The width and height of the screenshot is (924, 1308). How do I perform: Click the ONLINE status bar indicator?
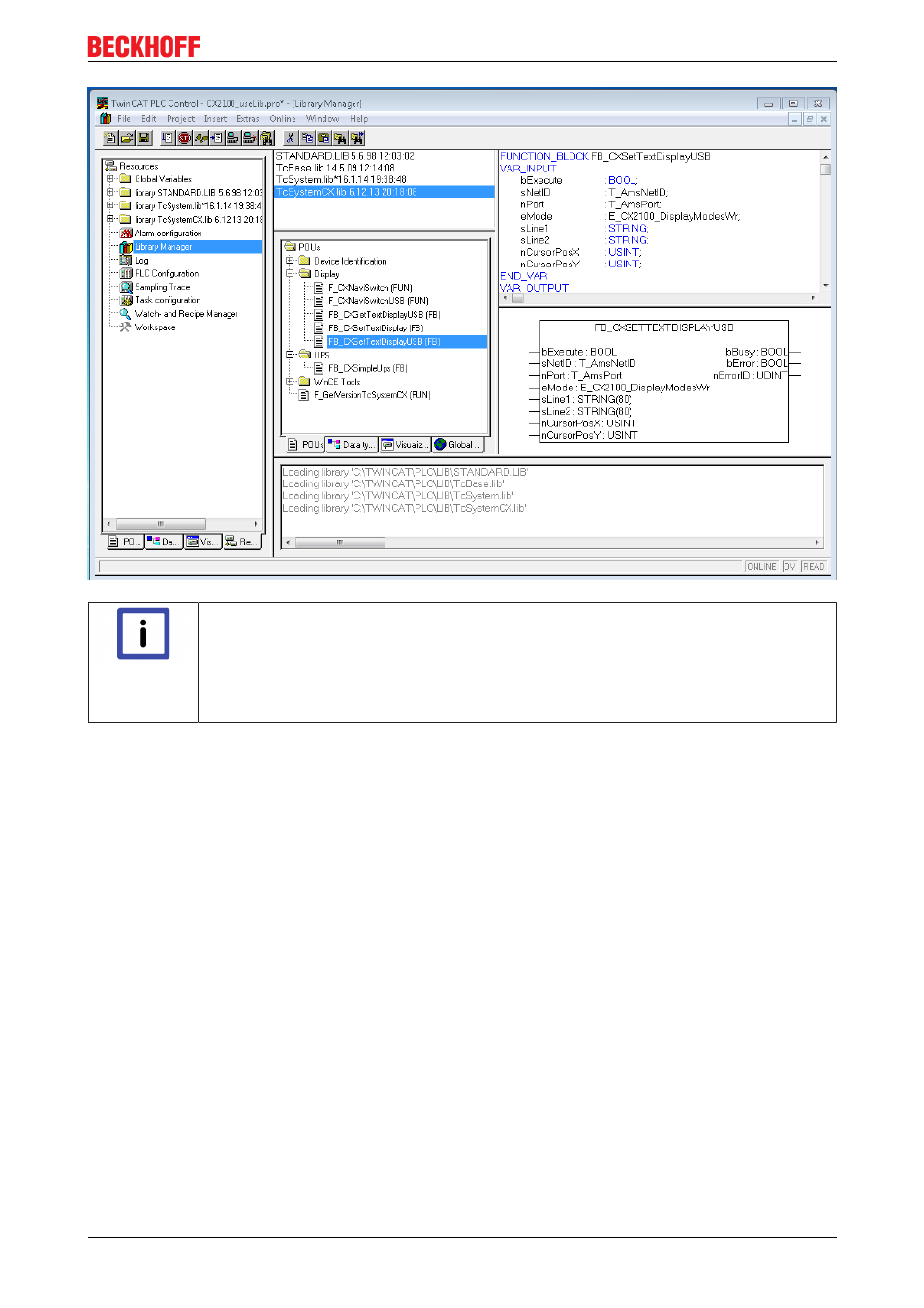pos(761,567)
